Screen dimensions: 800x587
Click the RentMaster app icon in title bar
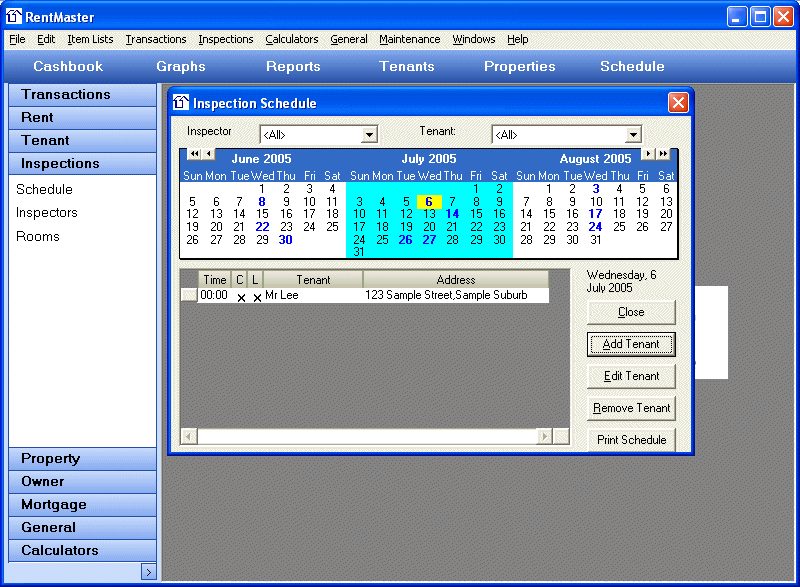pos(14,16)
